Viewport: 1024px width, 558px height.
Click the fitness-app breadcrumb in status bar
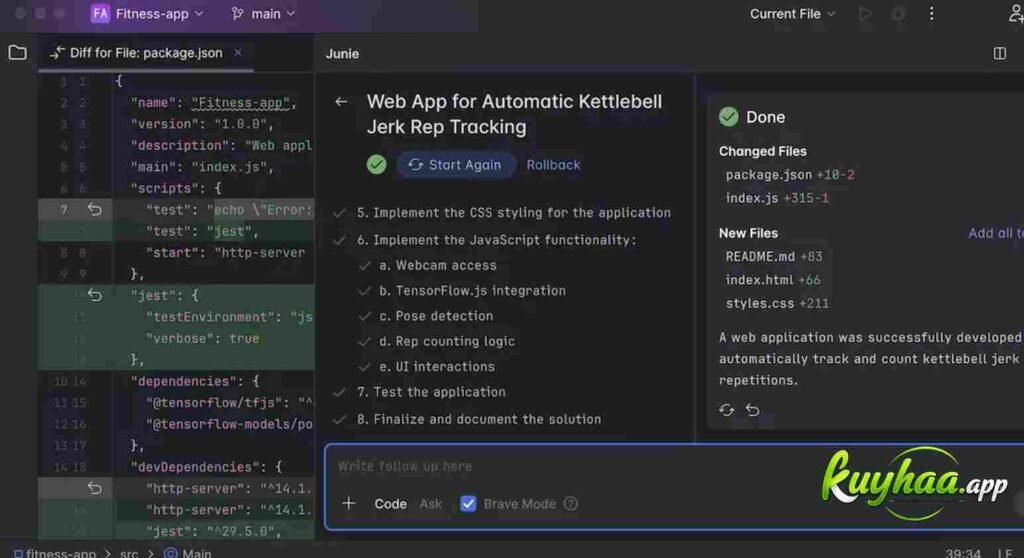click(55, 553)
